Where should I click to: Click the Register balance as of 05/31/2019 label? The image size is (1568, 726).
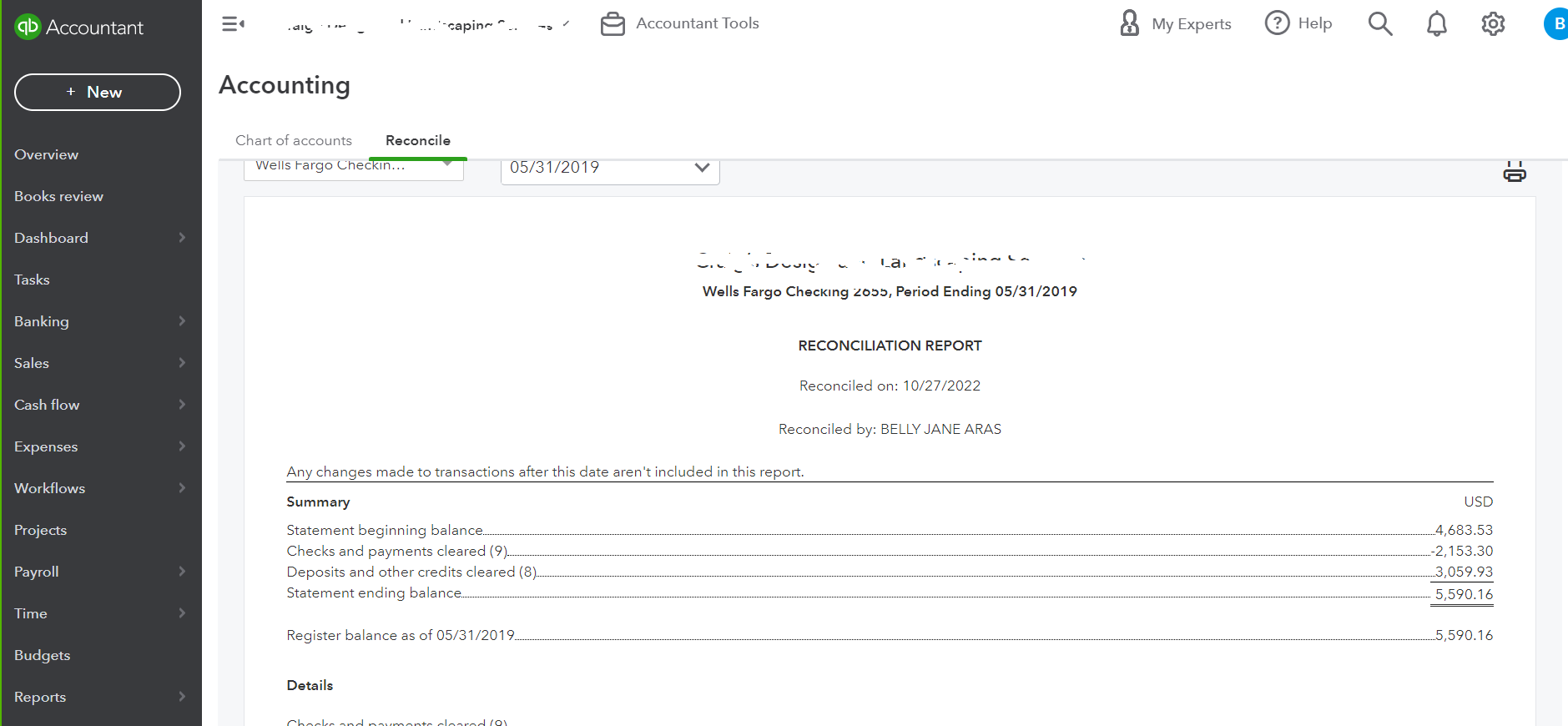click(401, 635)
